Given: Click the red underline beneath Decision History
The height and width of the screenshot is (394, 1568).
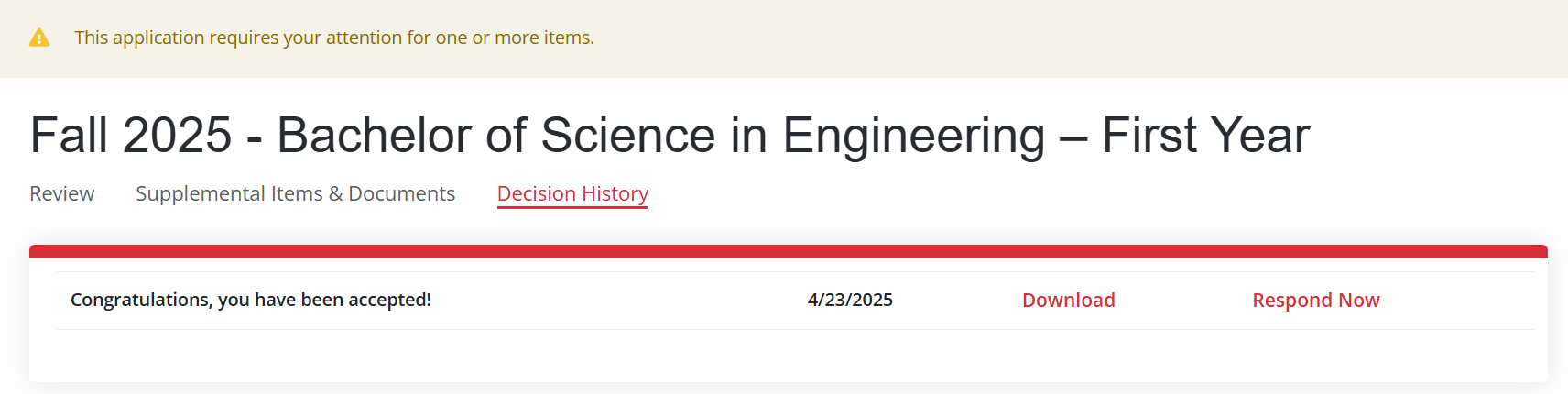Looking at the screenshot, I should 572,208.
